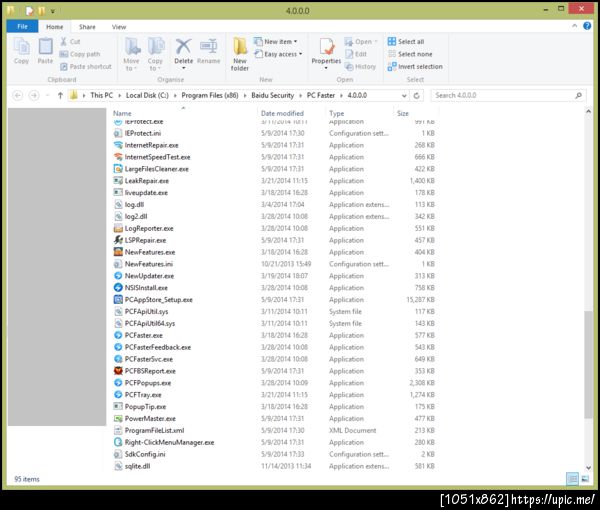
Task: Expand the Easy access dropdown
Action: point(278,54)
